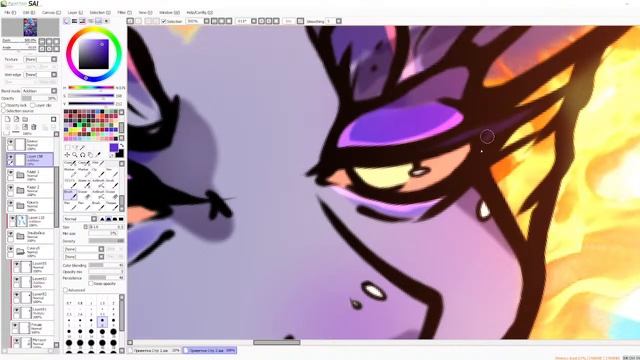The height and width of the screenshot is (360, 640).
Task: Select the magic wand tool
Action: coord(82,147)
